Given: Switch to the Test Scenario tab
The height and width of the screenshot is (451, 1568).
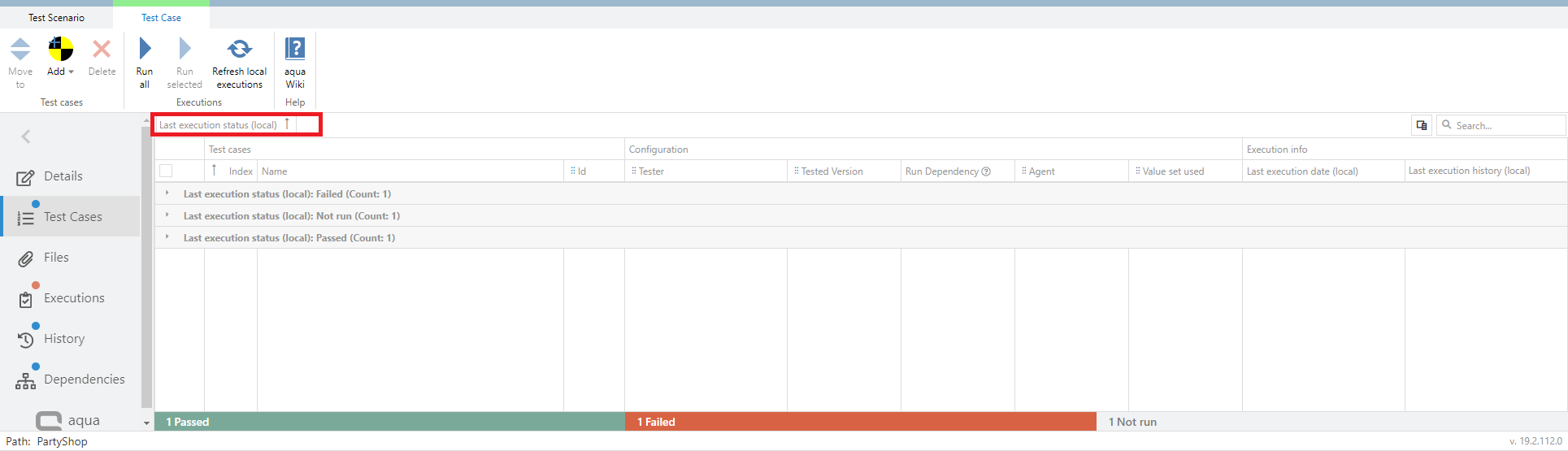Looking at the screenshot, I should pyautogui.click(x=56, y=17).
